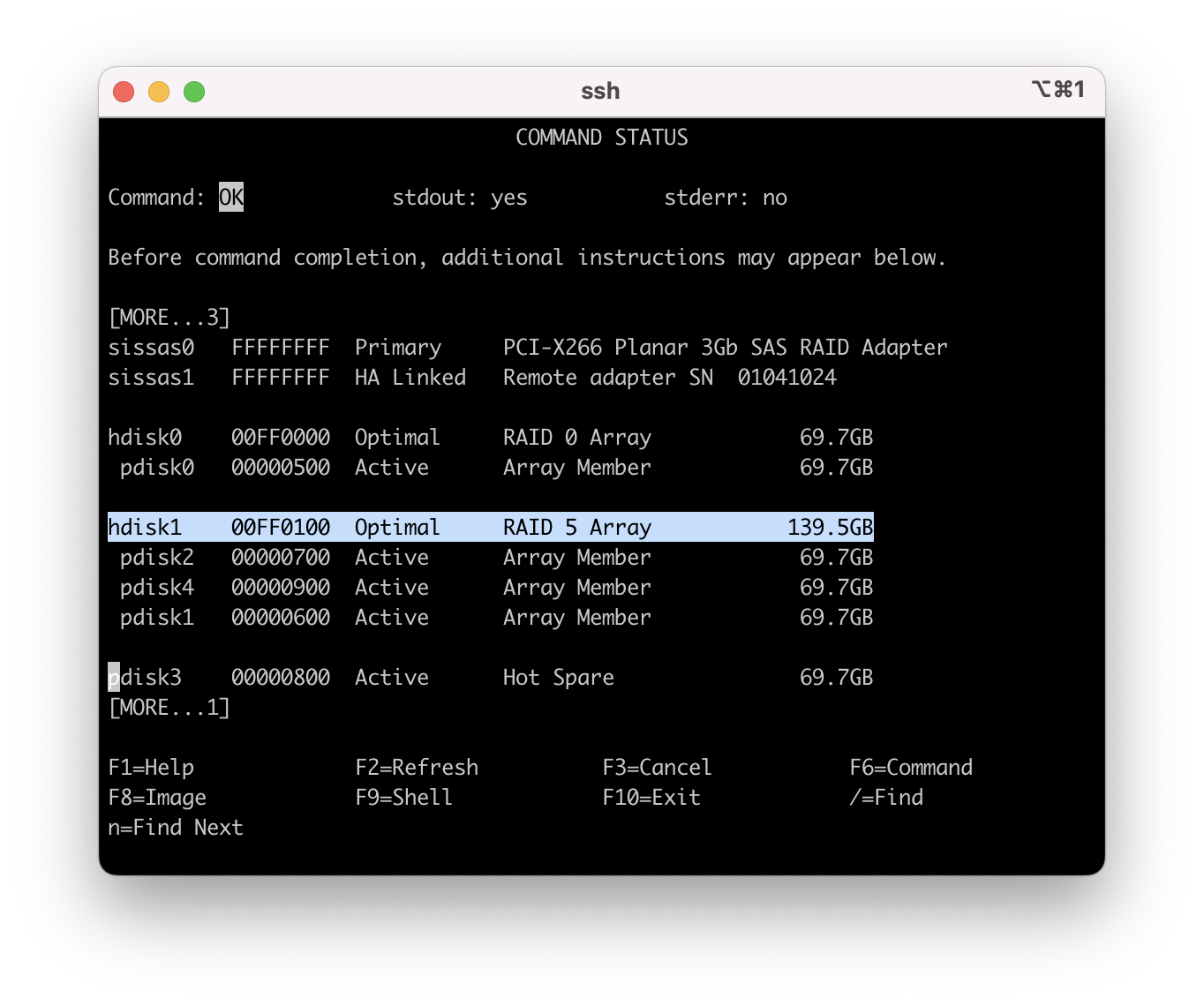The height and width of the screenshot is (1006, 1204).
Task: Click location code 00FF0000
Action: pos(281,438)
